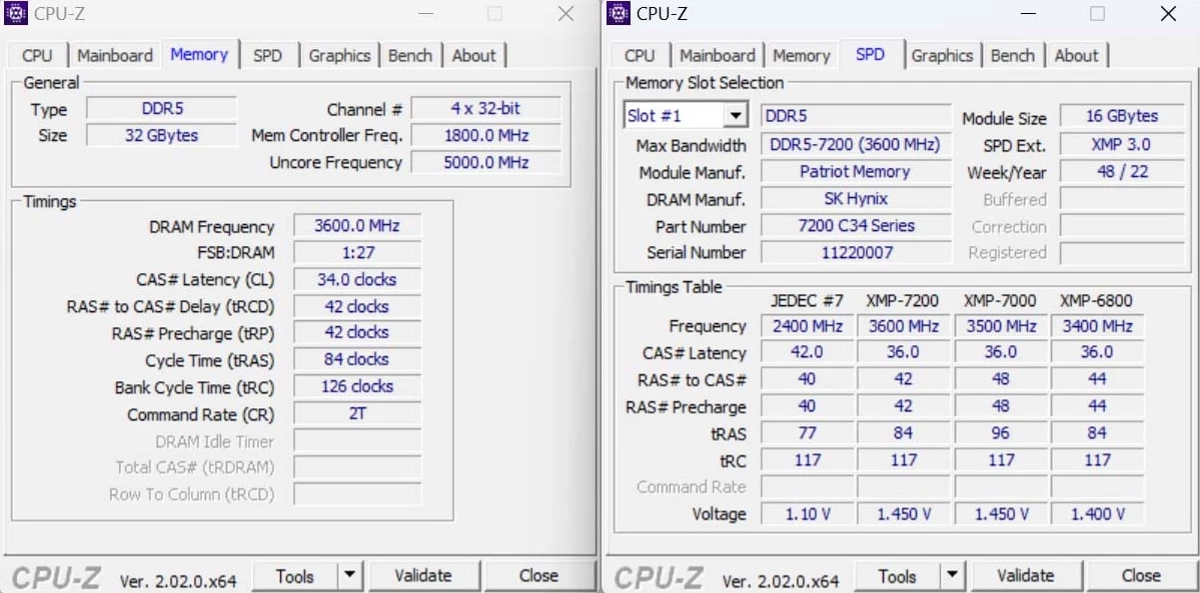Click Part Number field 7200 C34 Series
This screenshot has width=1200, height=593.
(x=855, y=226)
